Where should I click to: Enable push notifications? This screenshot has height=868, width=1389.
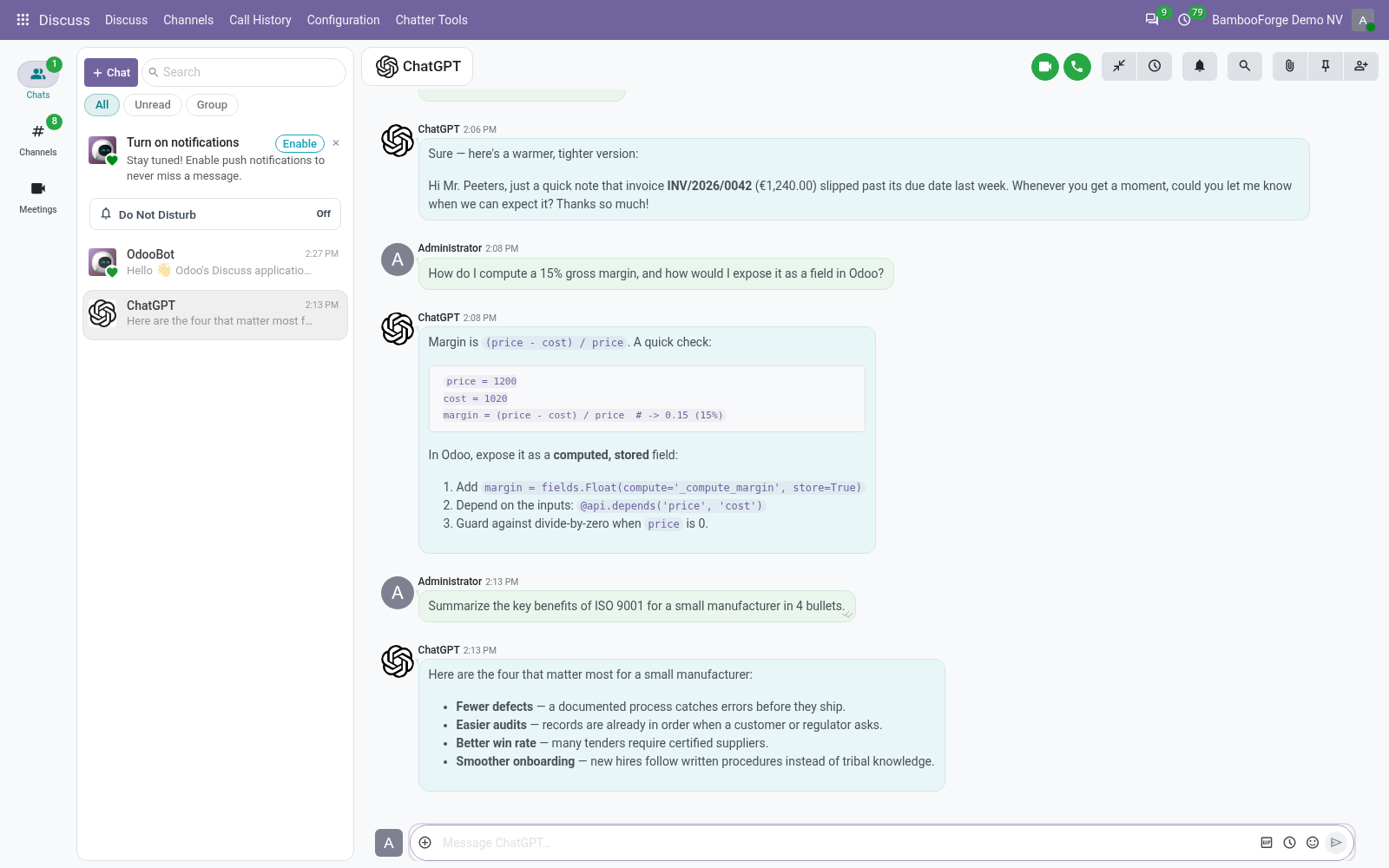click(300, 143)
